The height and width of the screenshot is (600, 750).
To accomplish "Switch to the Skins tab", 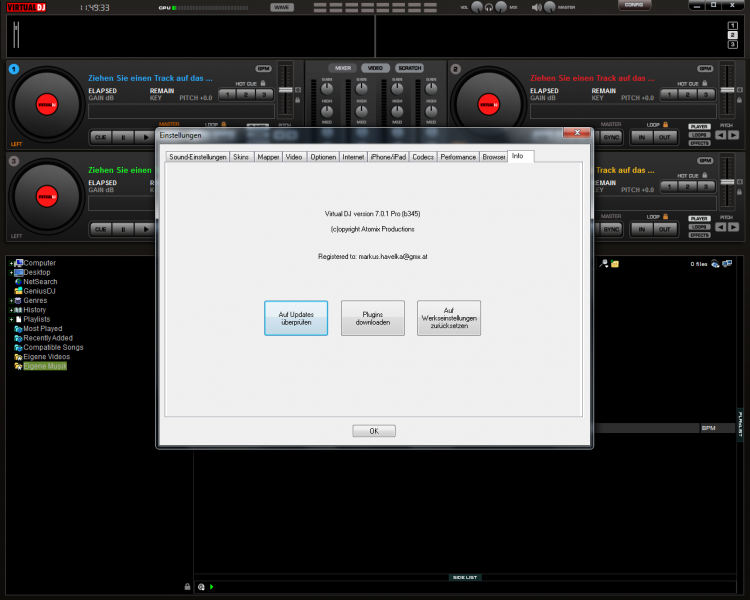I will click(241, 157).
